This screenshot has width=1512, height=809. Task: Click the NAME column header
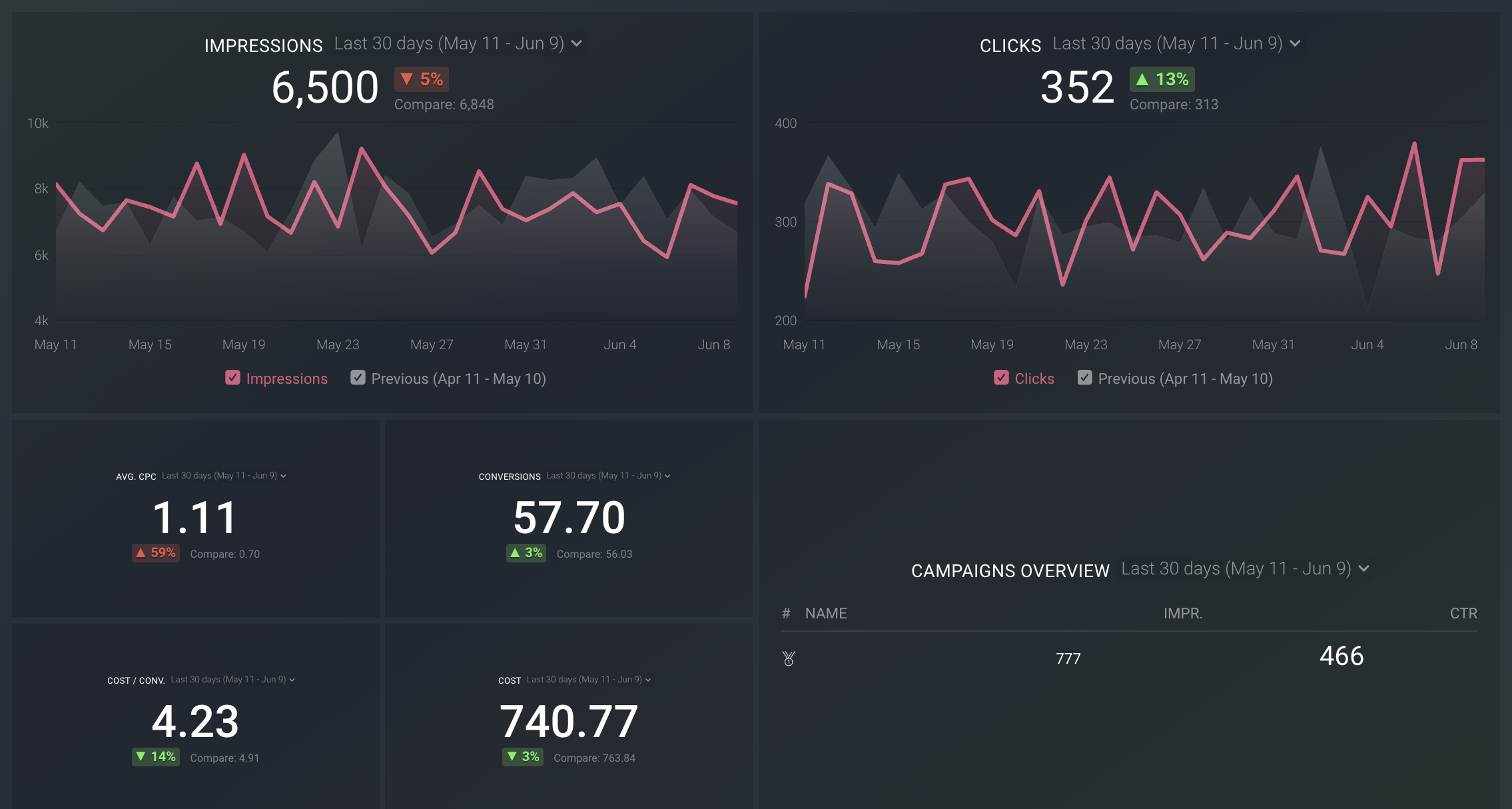(x=826, y=613)
